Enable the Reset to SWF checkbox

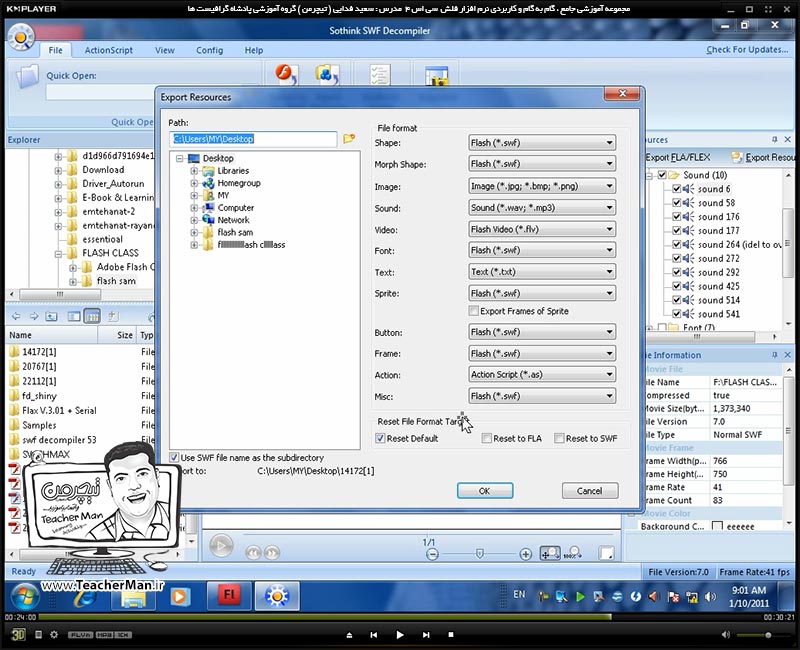coord(559,438)
